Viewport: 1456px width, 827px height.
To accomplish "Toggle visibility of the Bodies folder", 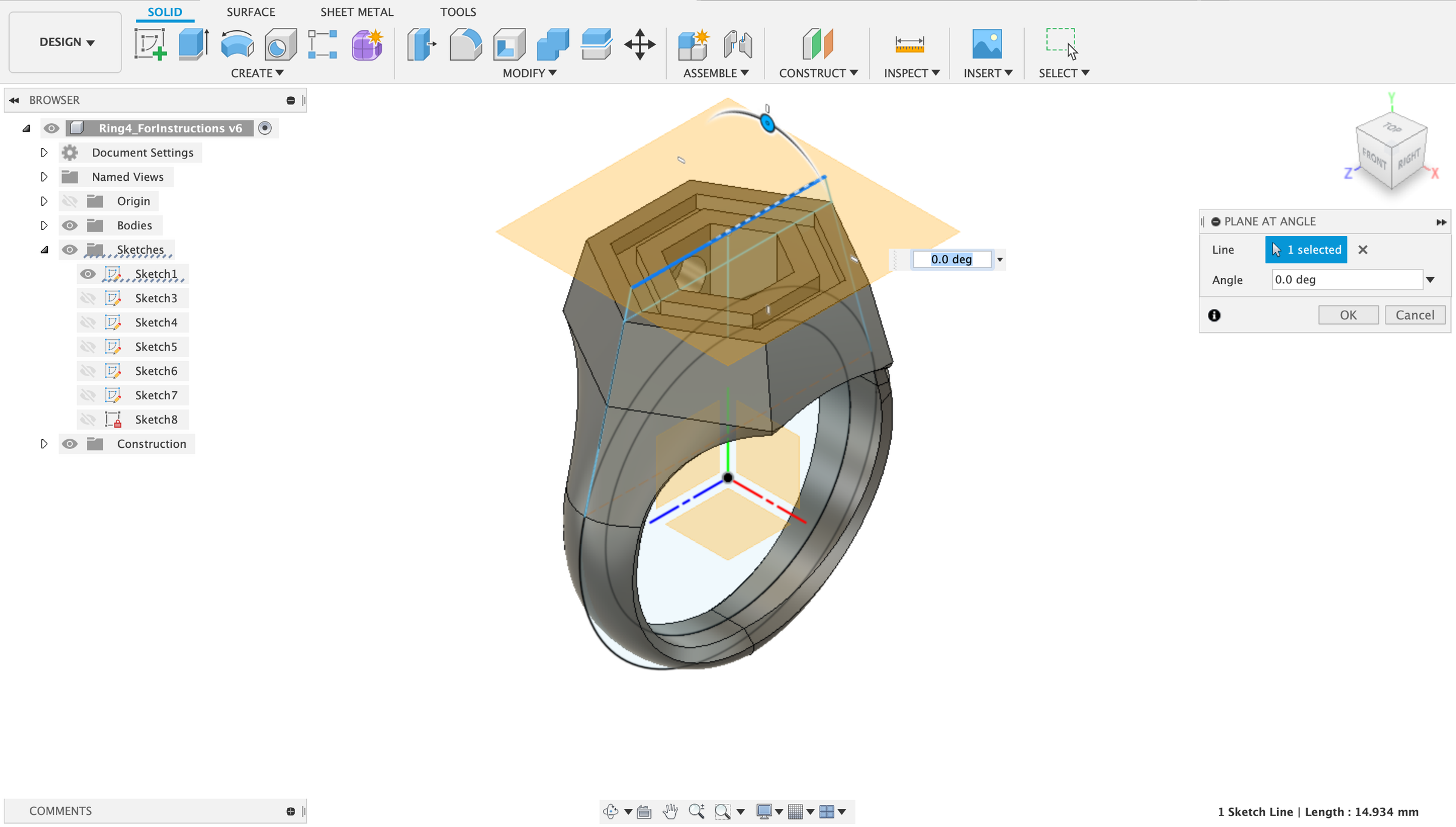I will click(70, 225).
